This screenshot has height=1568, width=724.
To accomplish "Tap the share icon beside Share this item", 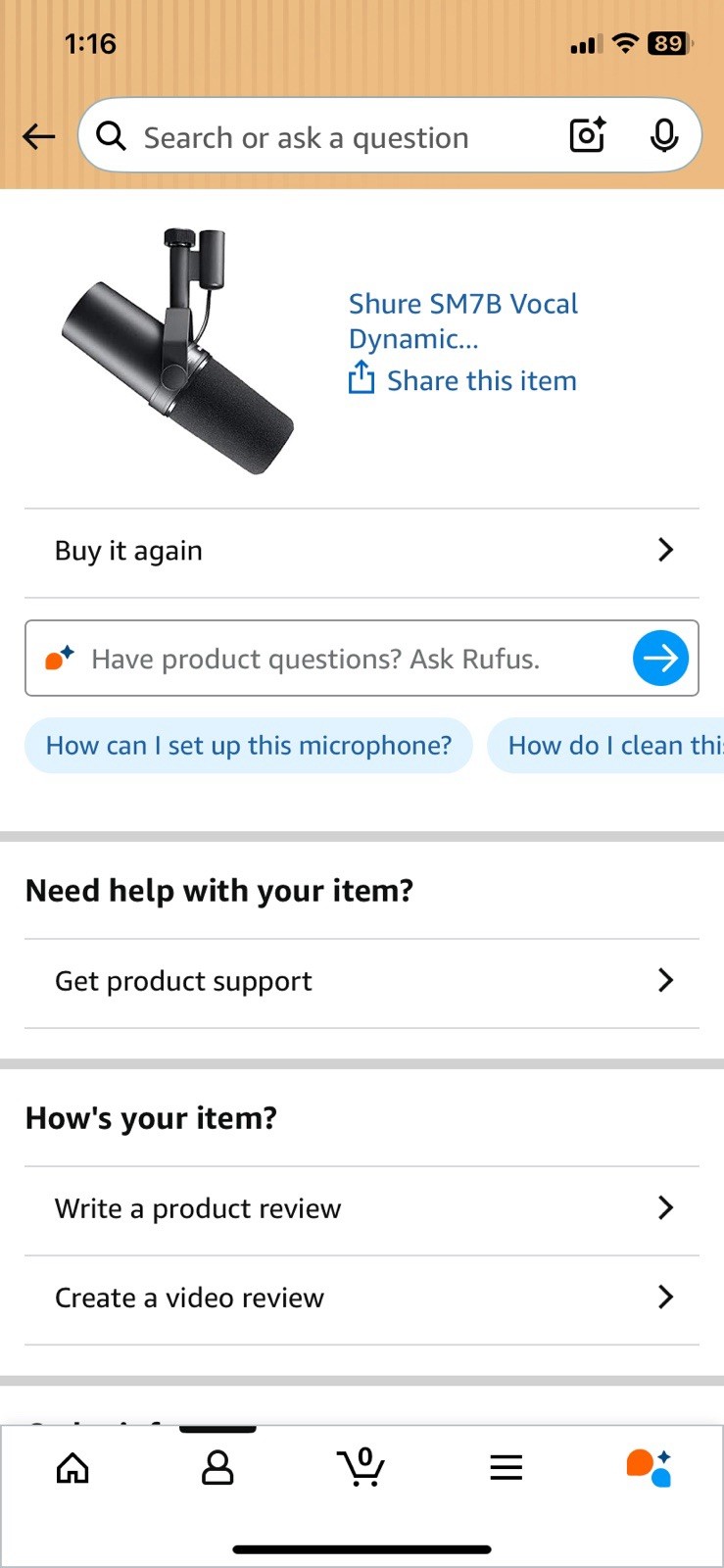I will pyautogui.click(x=362, y=378).
